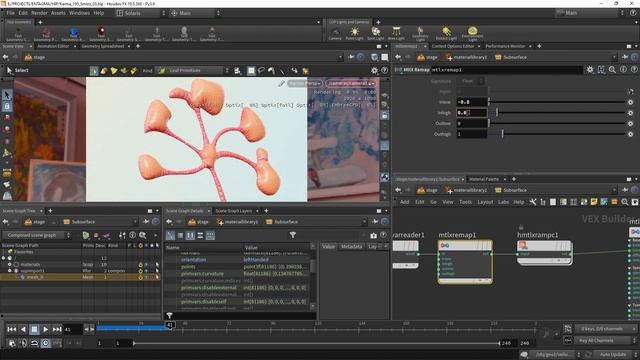Open the File menu
640x360 pixels.
click(x=10, y=13)
